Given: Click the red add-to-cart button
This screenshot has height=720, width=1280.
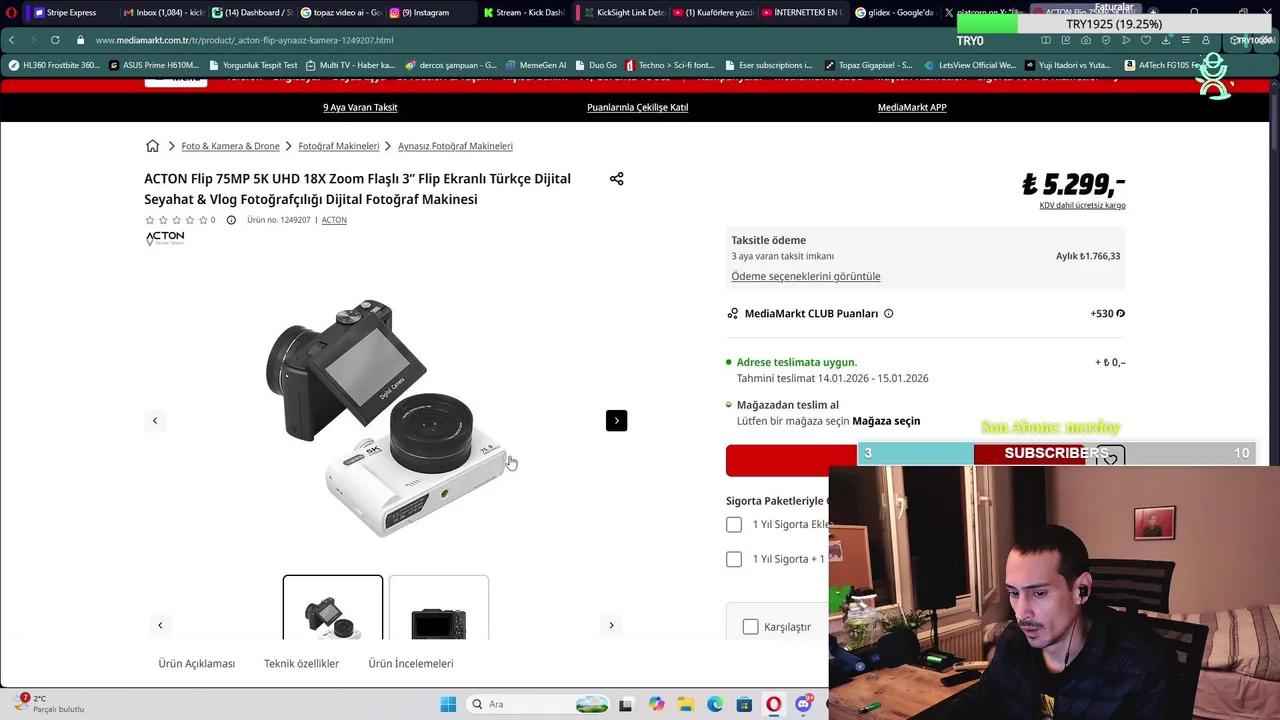Looking at the screenshot, I should [791, 460].
